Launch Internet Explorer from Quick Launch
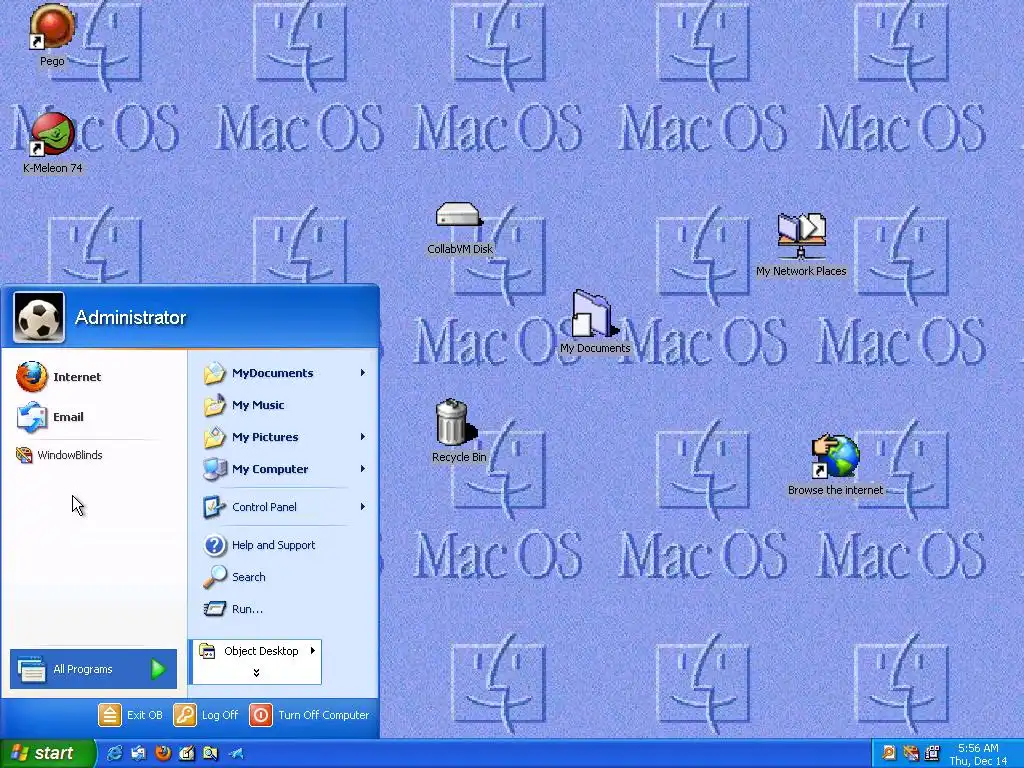Screen dimensions: 1024x768 (x=114, y=754)
